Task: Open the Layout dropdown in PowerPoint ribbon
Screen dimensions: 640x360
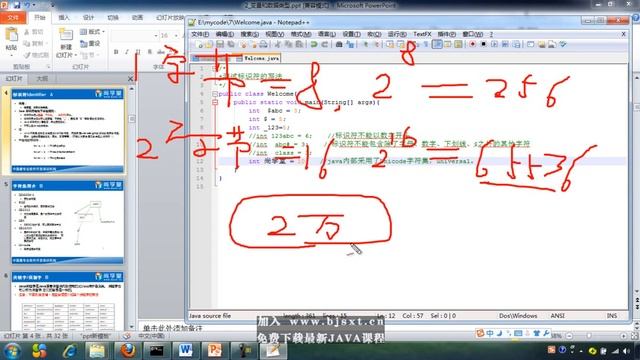Action: [x=92, y=32]
